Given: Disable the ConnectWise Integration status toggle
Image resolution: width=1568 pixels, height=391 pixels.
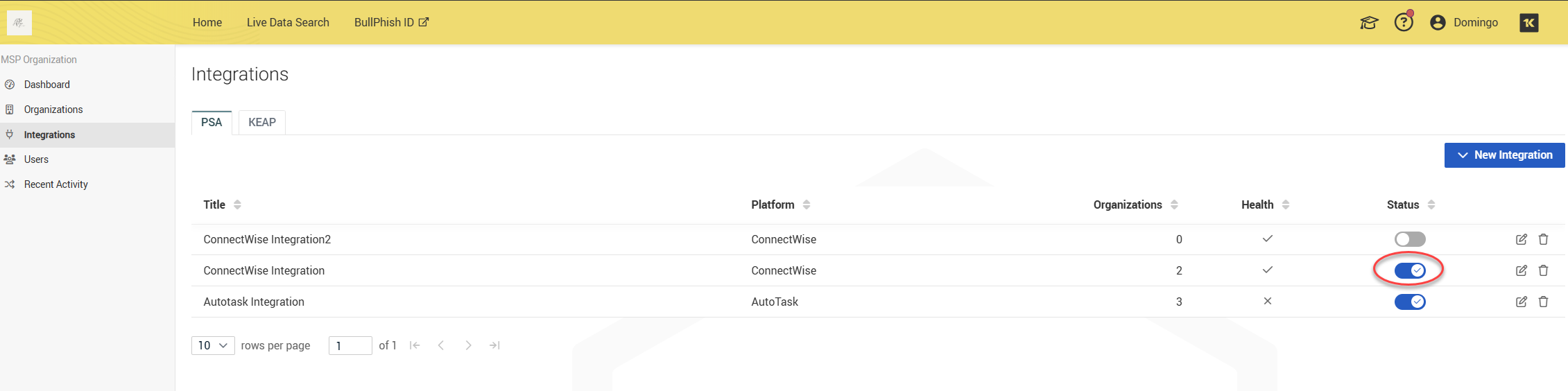Looking at the screenshot, I should pos(1409,270).
